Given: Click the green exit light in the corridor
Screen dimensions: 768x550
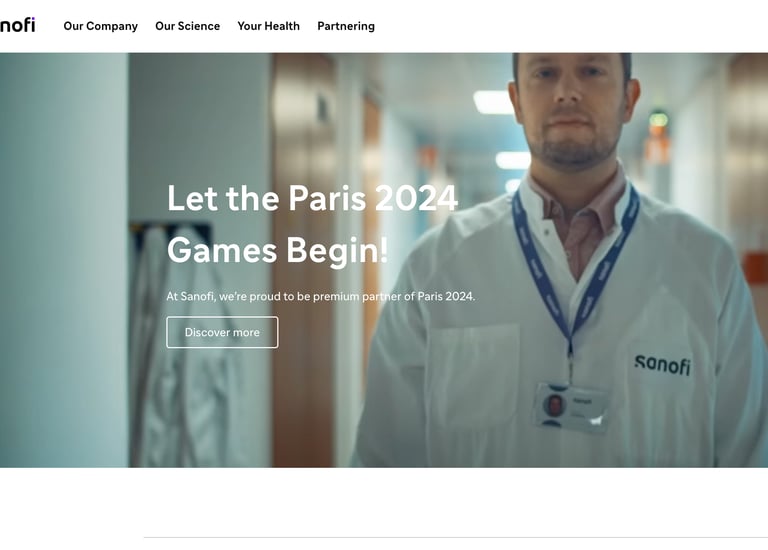Looking at the screenshot, I should tap(658, 119).
